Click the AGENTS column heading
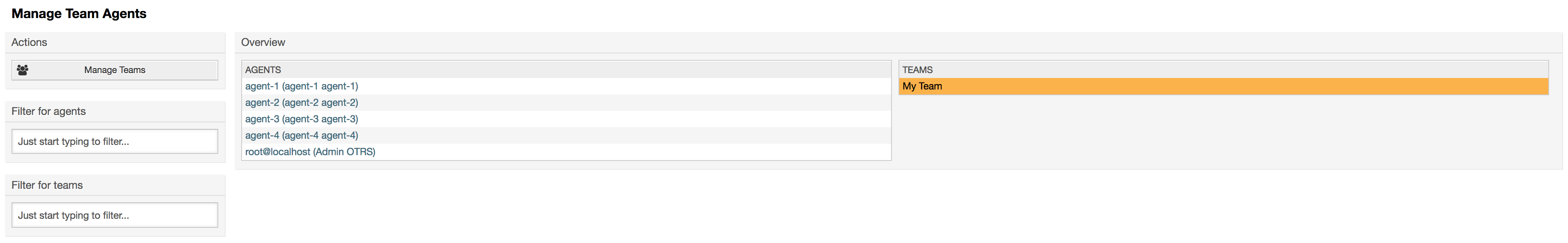 [263, 70]
